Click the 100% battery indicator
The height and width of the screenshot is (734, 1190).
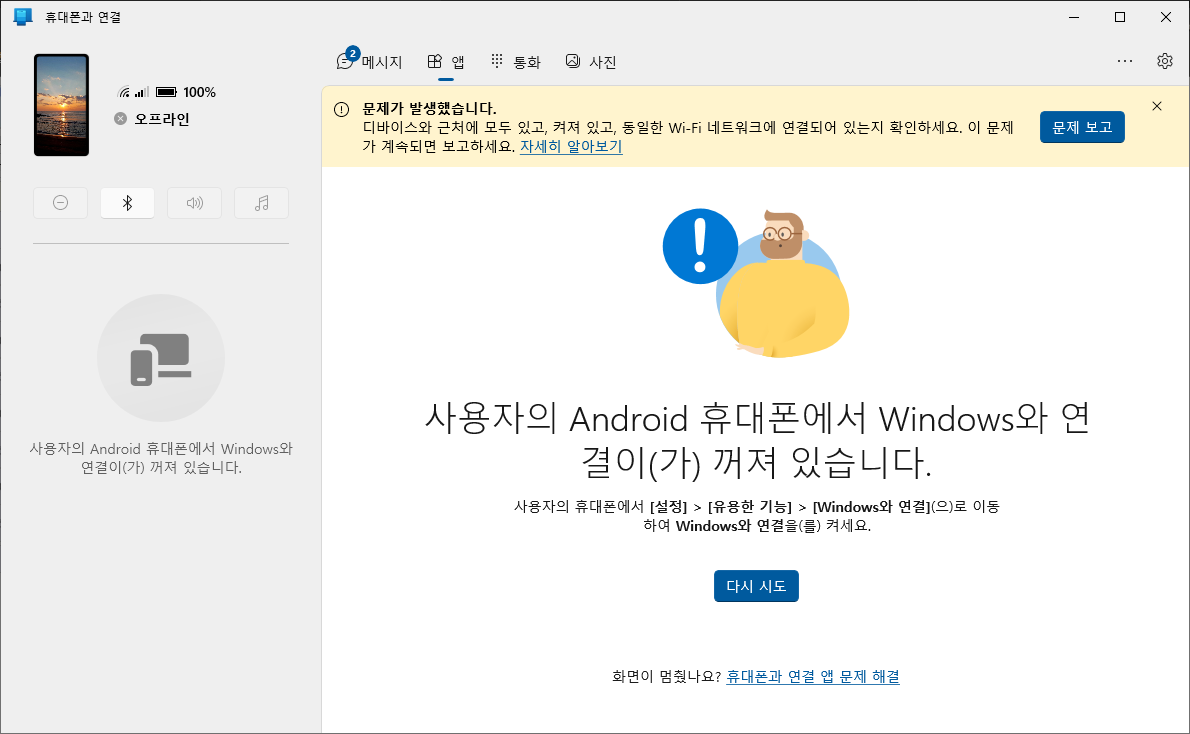point(186,92)
